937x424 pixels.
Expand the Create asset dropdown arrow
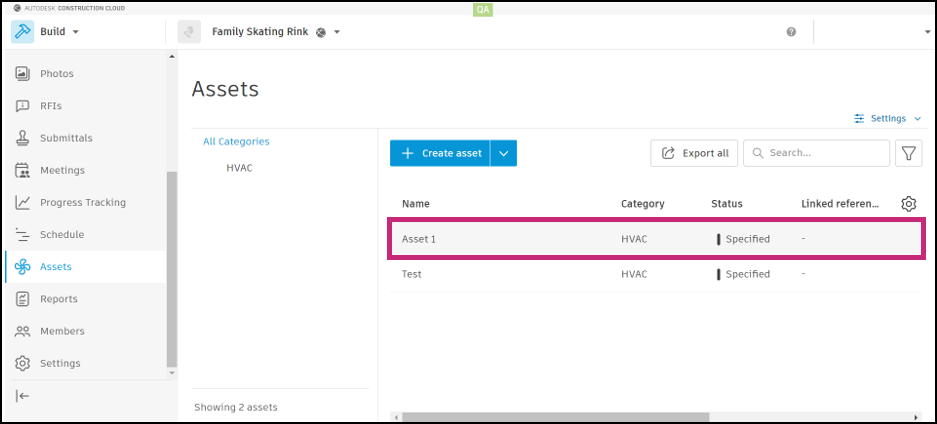[x=504, y=153]
